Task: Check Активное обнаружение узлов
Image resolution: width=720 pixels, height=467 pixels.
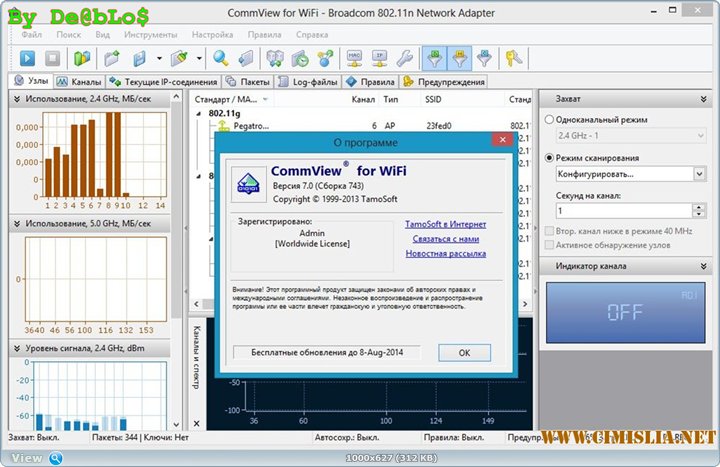Action: [549, 245]
